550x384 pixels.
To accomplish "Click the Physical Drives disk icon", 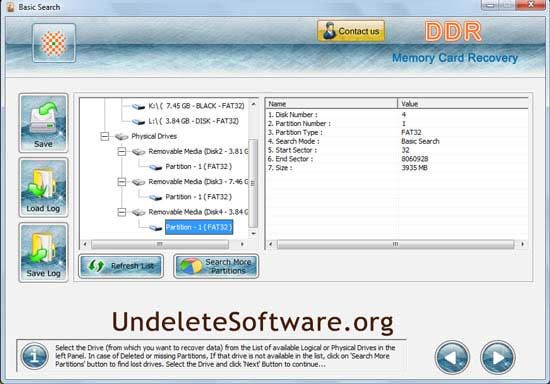I will pos(121,136).
